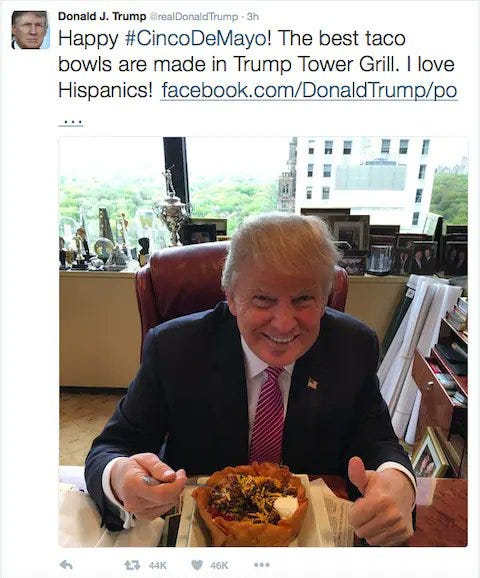480x578 pixels.
Task: Open the three-dot more options menu
Action: (x=262, y=564)
